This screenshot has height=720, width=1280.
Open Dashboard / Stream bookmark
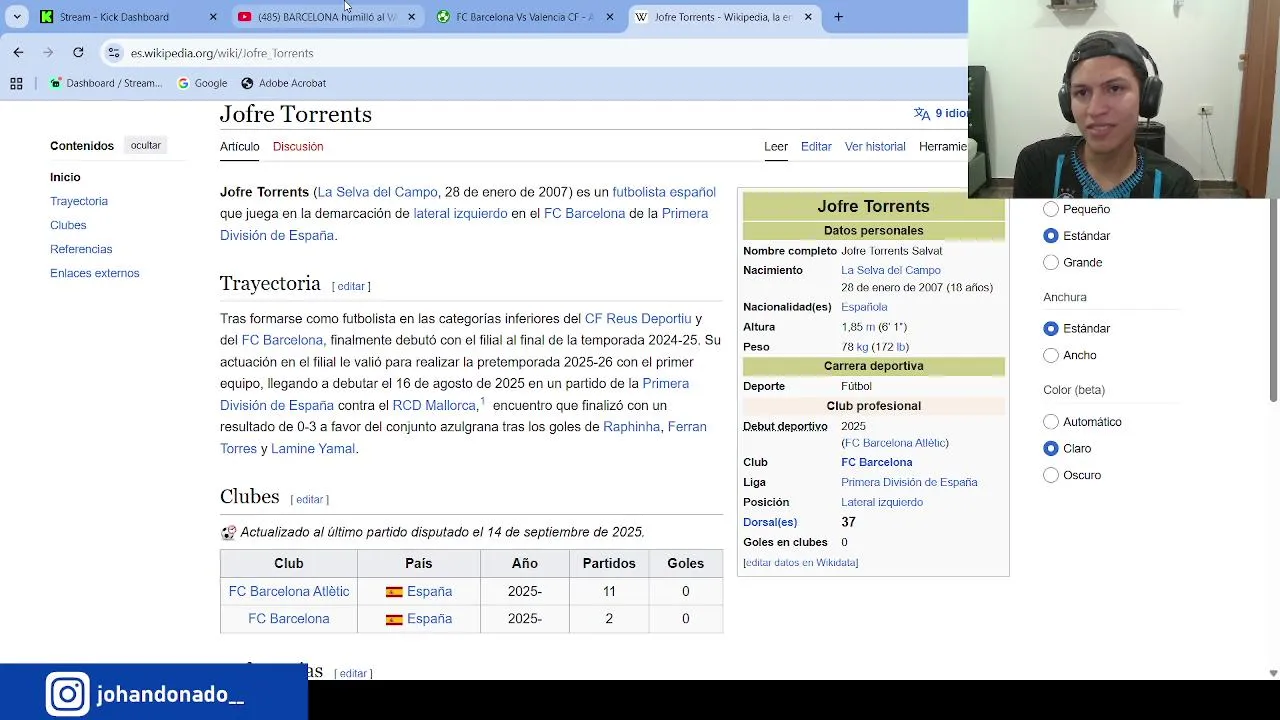point(106,83)
